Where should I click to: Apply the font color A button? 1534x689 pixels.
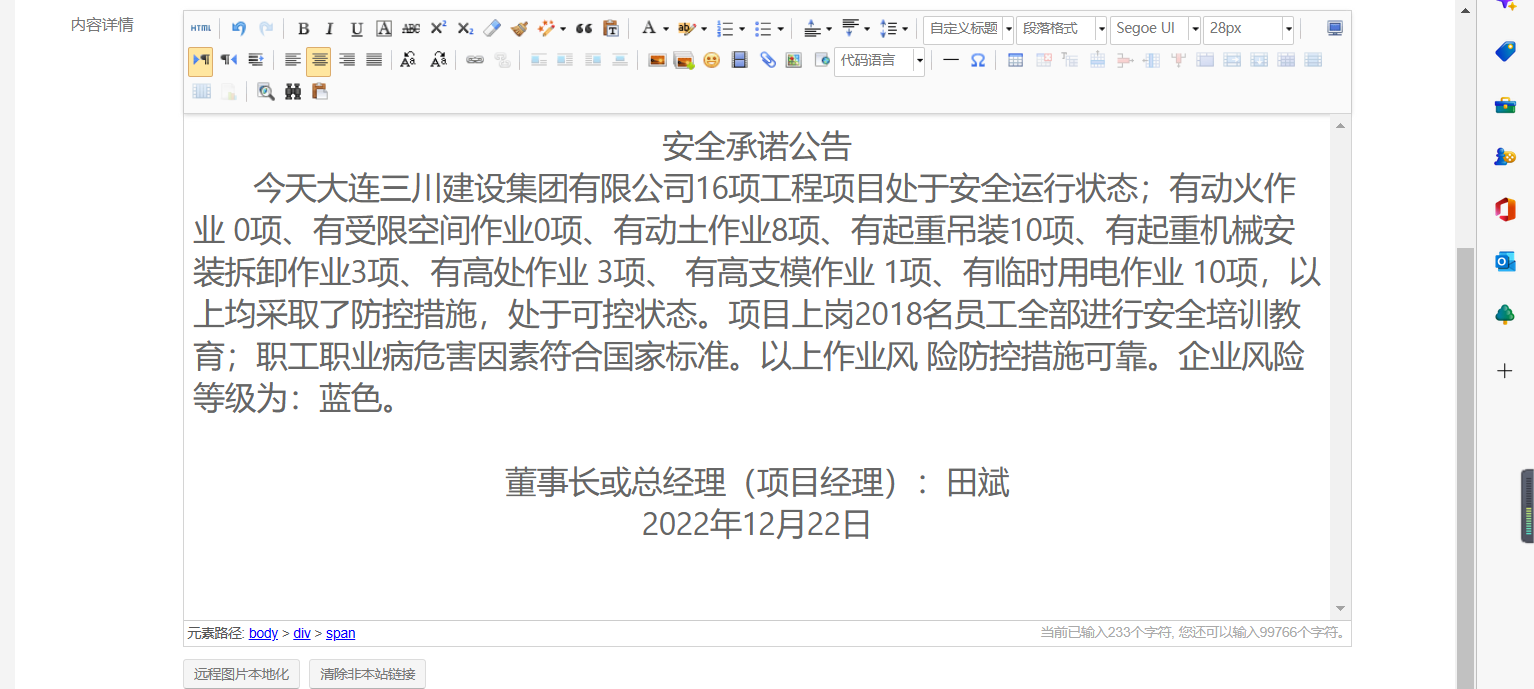pos(648,28)
